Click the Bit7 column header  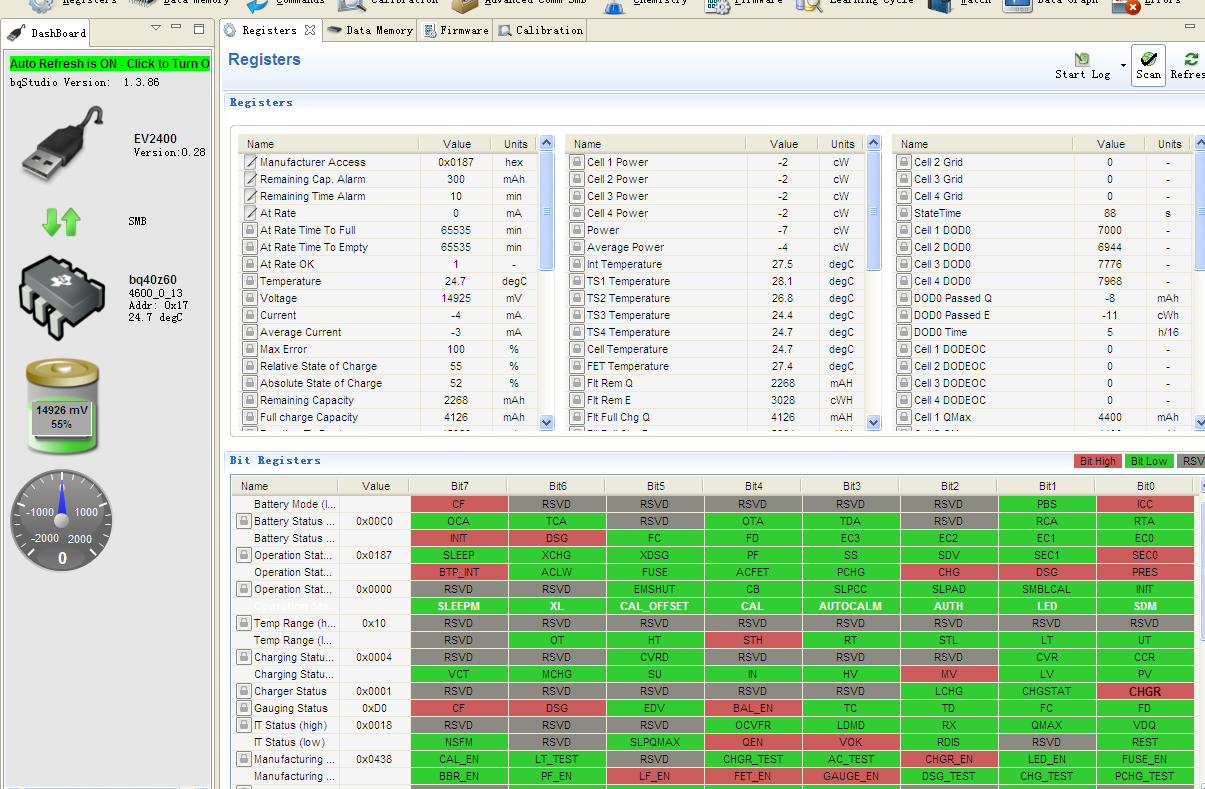(459, 486)
